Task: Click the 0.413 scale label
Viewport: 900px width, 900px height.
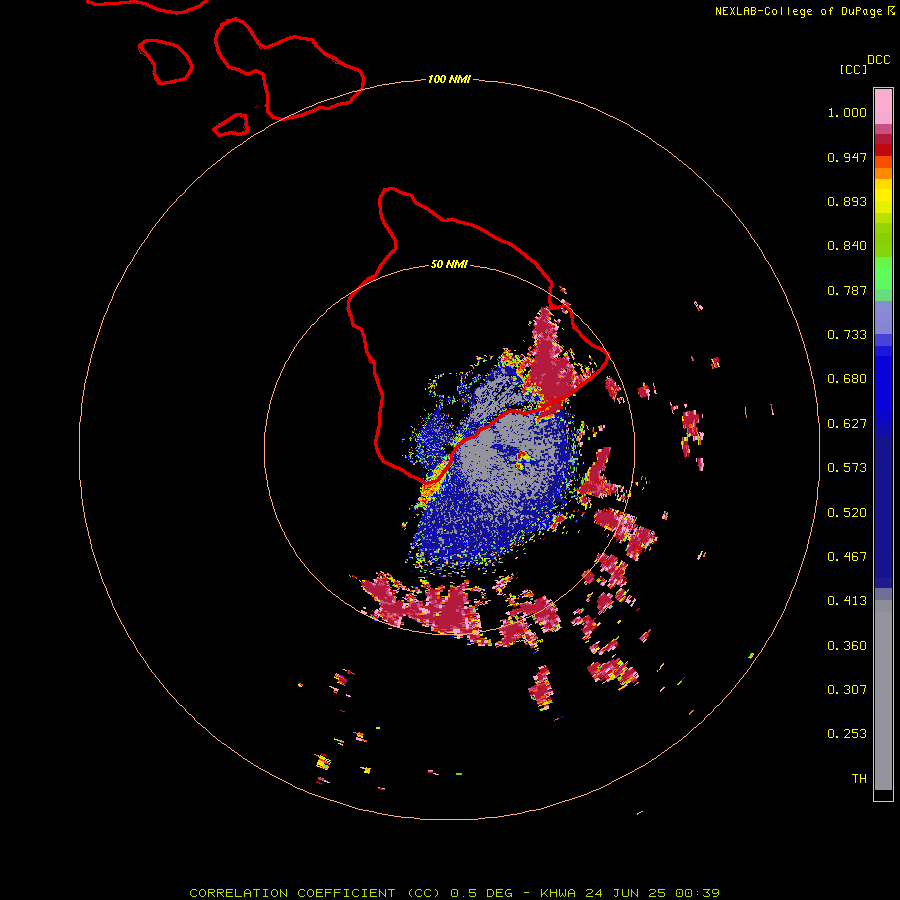Action: (847, 601)
